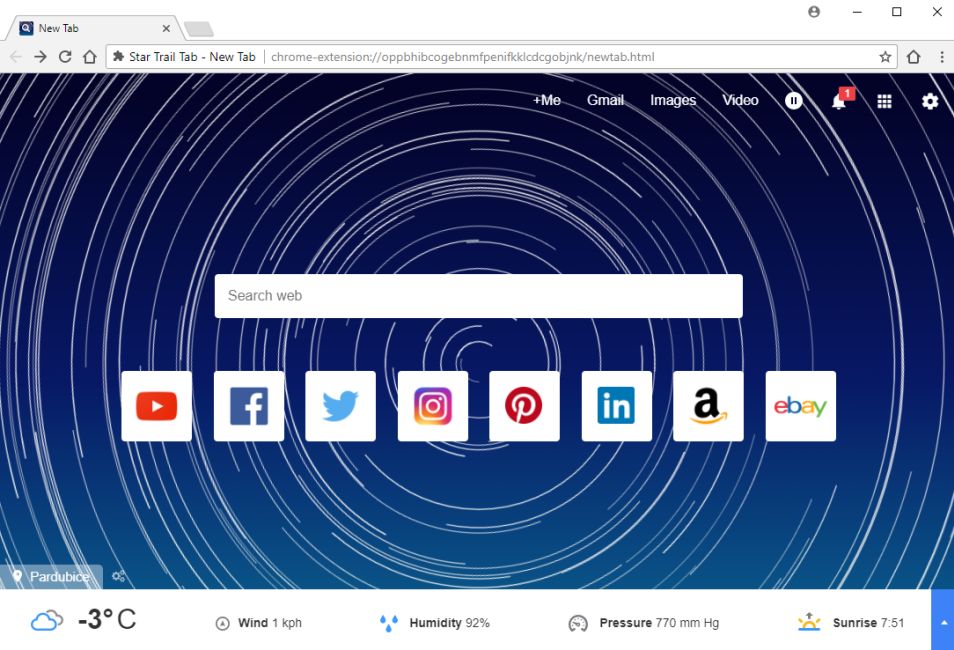Select the Twitter bird icon
The height and width of the screenshot is (650, 954).
click(x=340, y=405)
